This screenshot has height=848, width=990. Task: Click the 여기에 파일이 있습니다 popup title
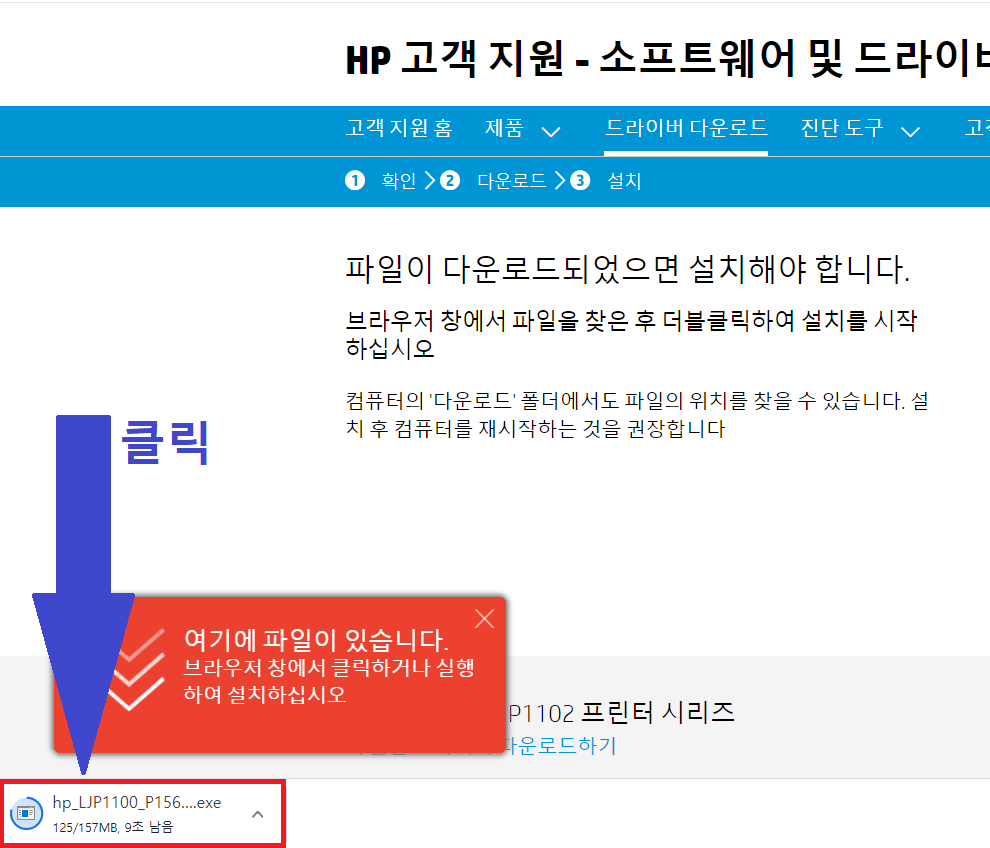coord(316,640)
